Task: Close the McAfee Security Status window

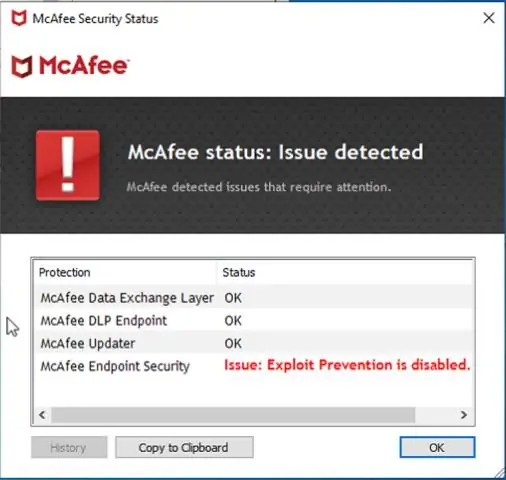Action: tap(489, 18)
